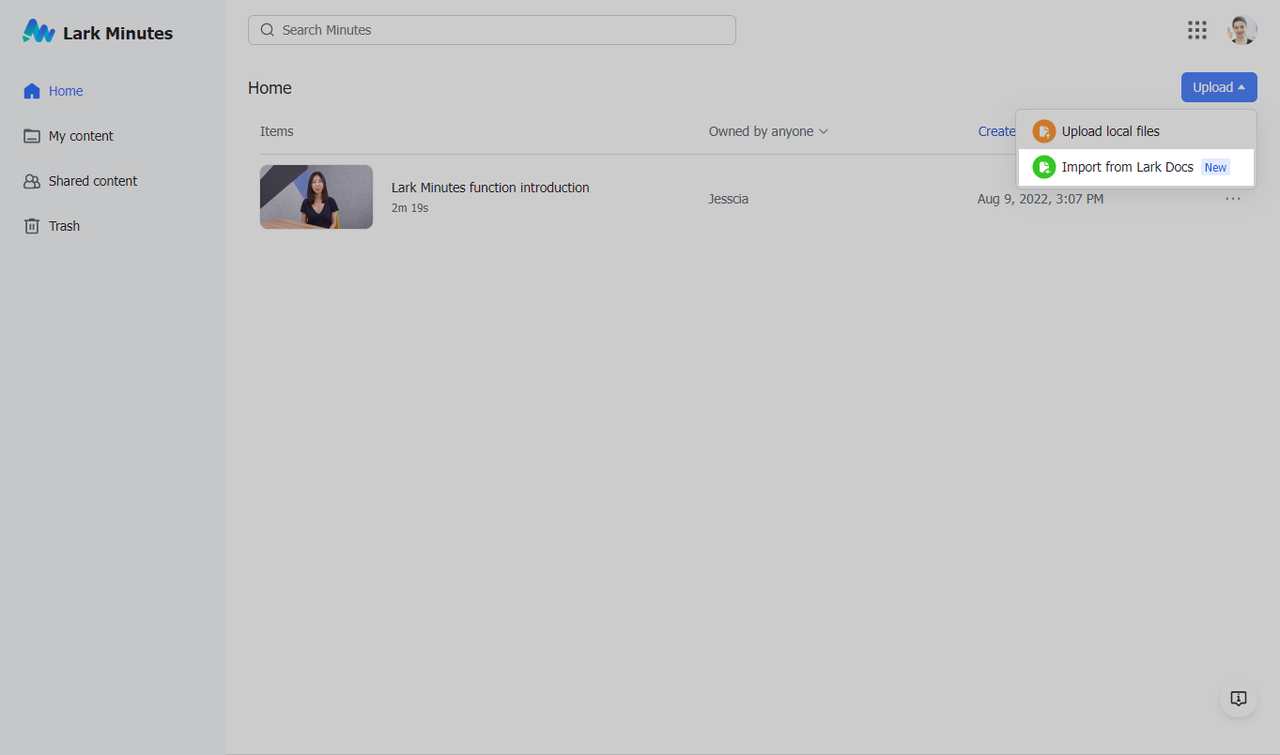Click owner name Jesscia
The width and height of the screenshot is (1280, 755).
[728, 199]
